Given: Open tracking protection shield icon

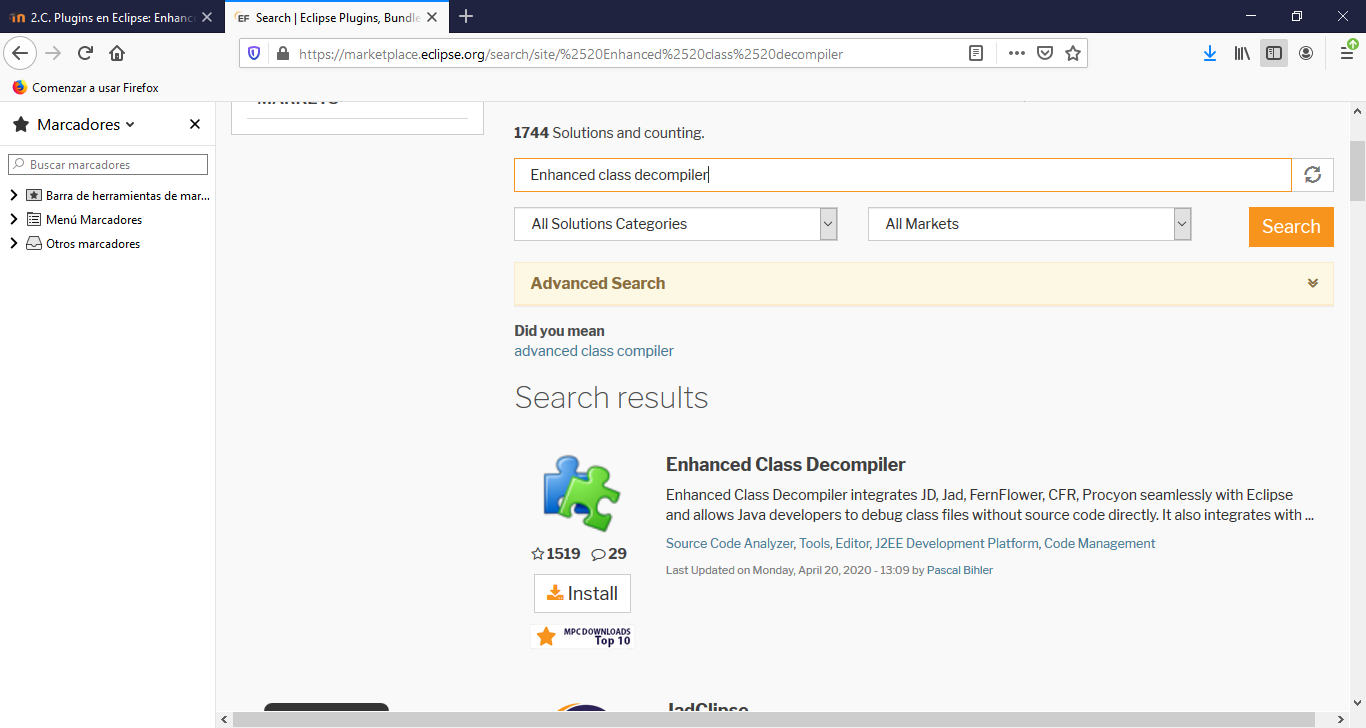Looking at the screenshot, I should pos(254,54).
